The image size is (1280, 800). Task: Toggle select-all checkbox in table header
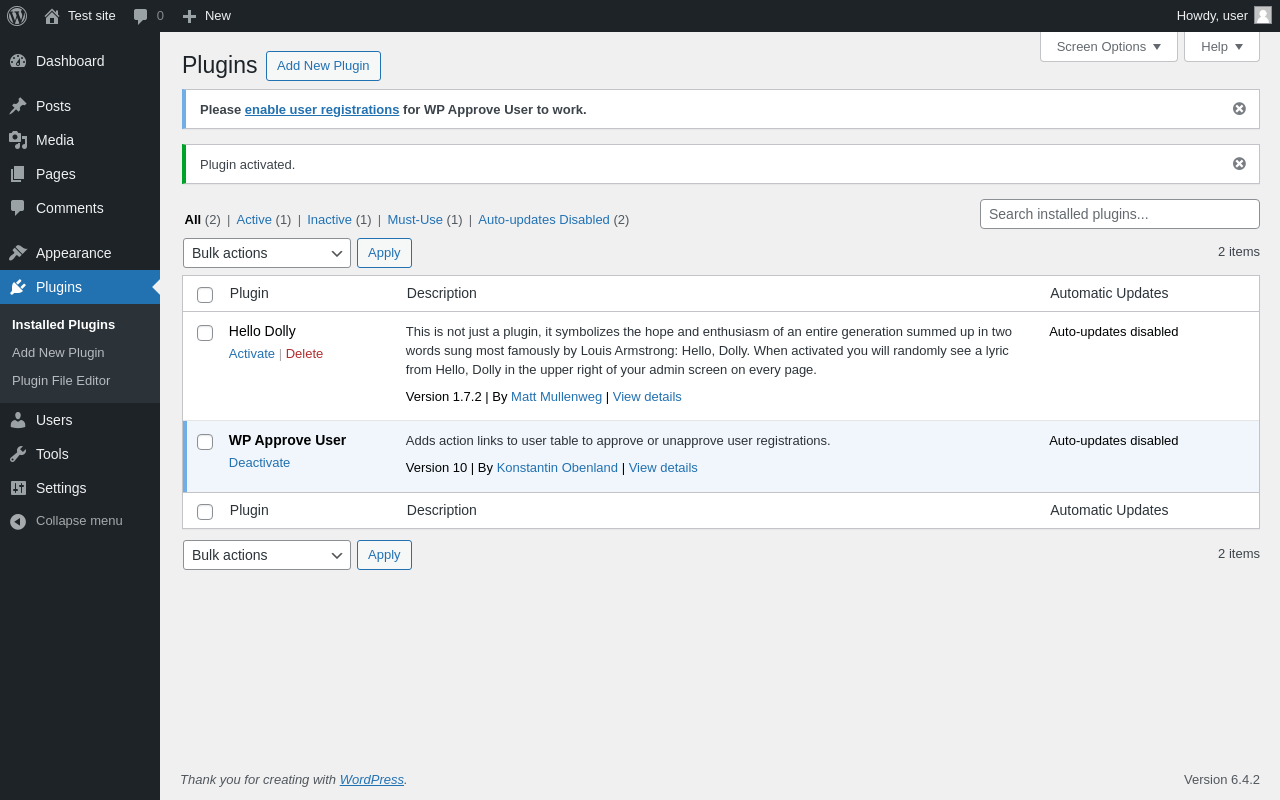[205, 295]
